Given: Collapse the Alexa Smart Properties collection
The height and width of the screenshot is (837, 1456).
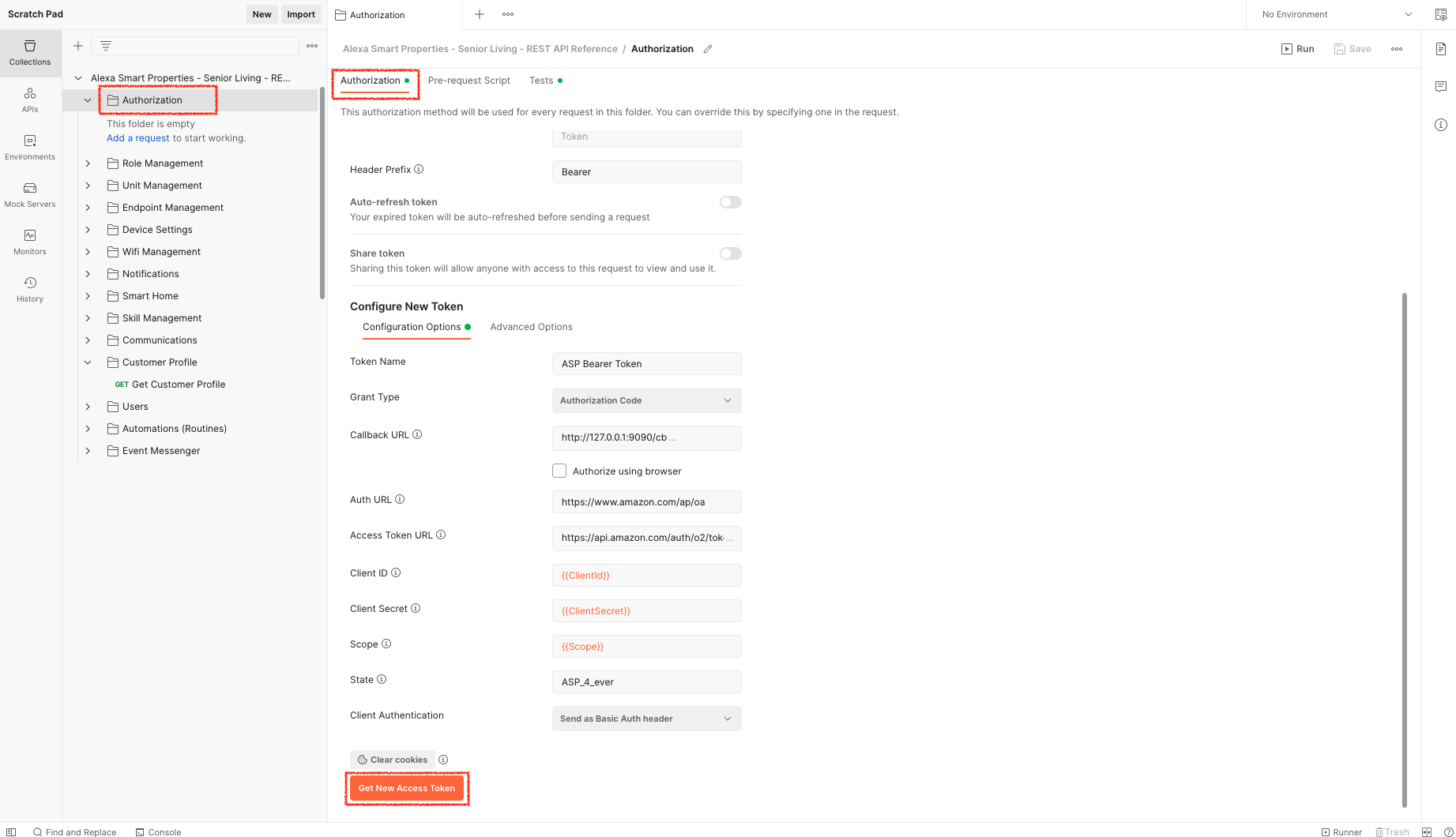Looking at the screenshot, I should (x=78, y=78).
